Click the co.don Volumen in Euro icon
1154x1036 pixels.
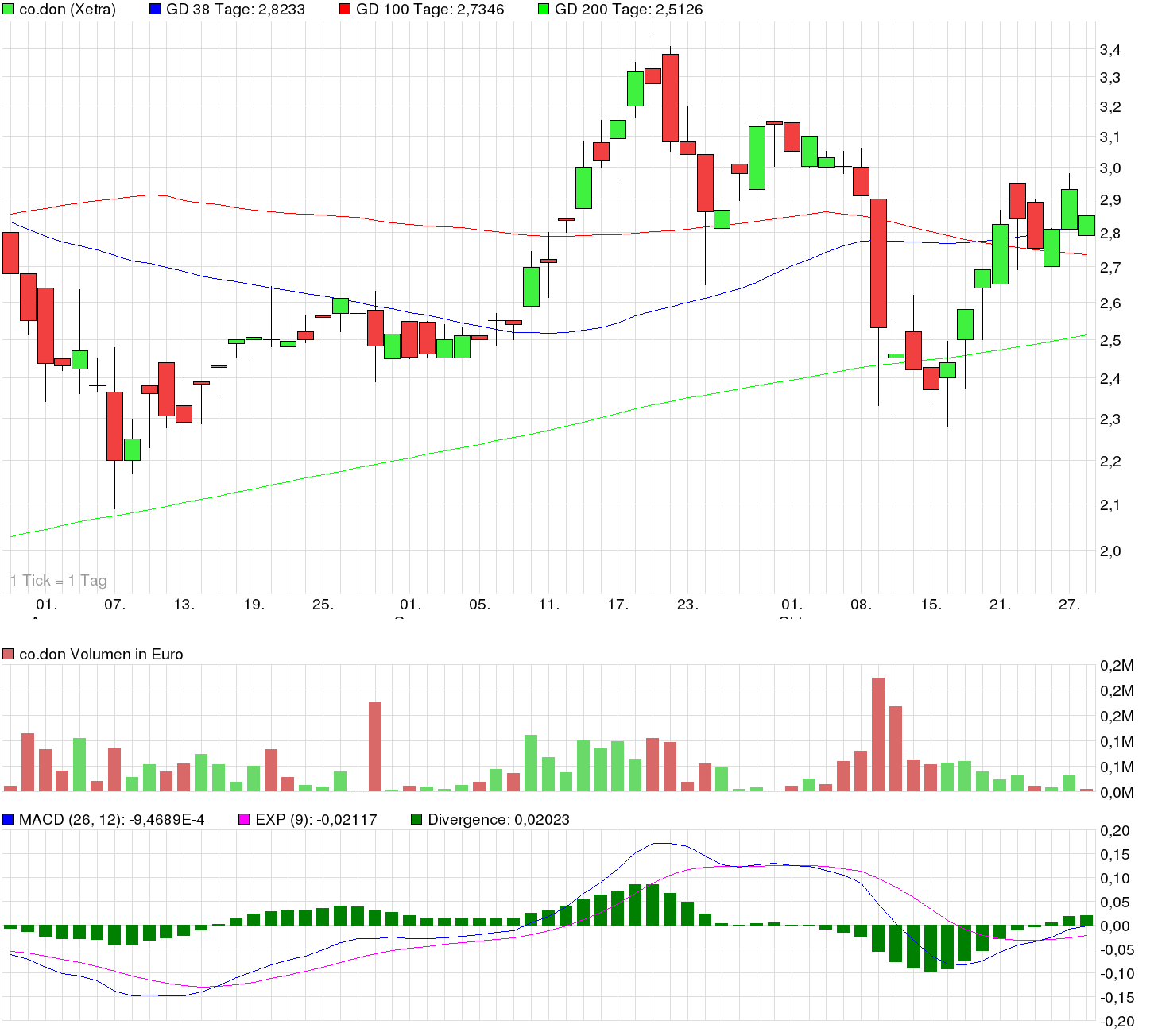[x=10, y=653]
